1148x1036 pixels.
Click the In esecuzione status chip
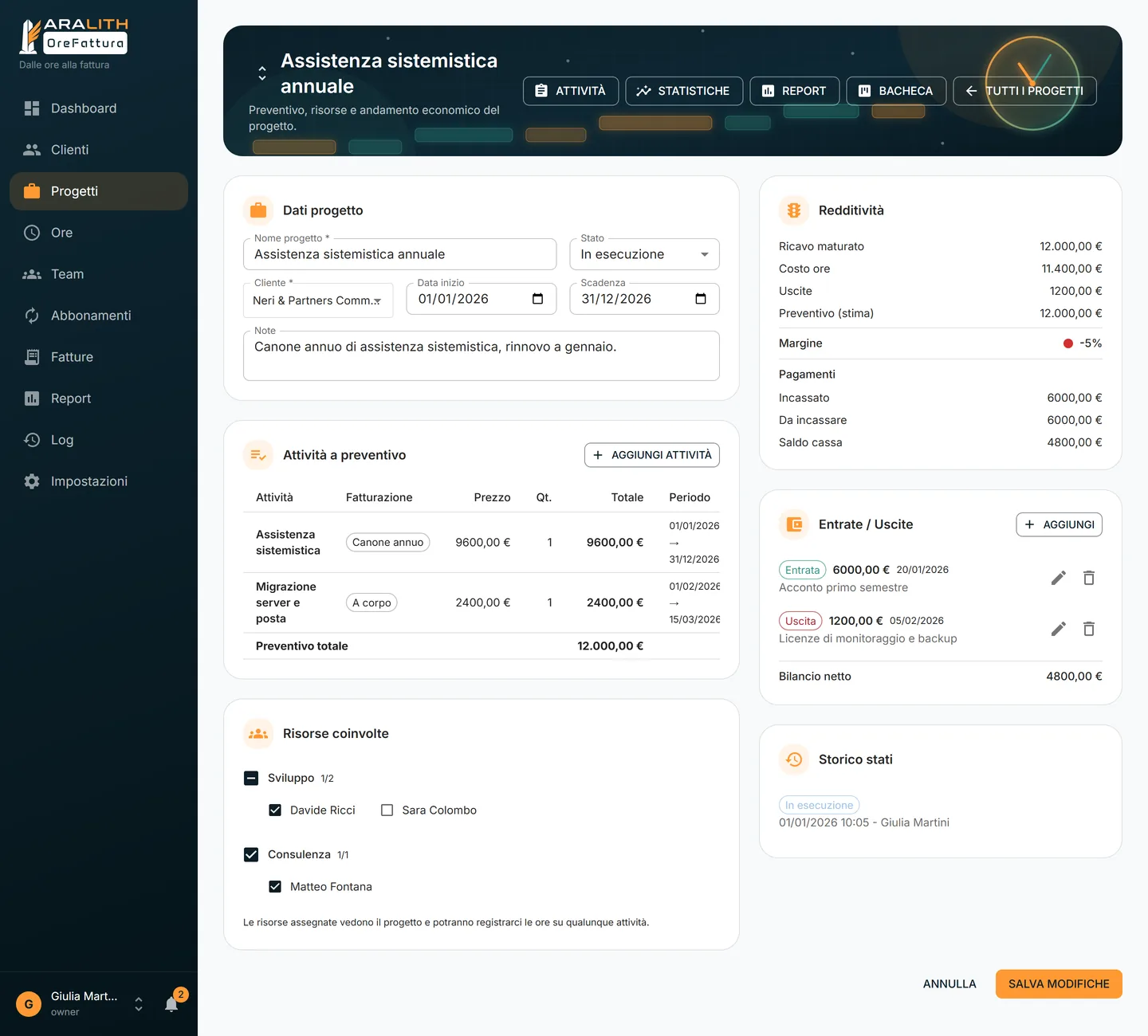tap(819, 805)
